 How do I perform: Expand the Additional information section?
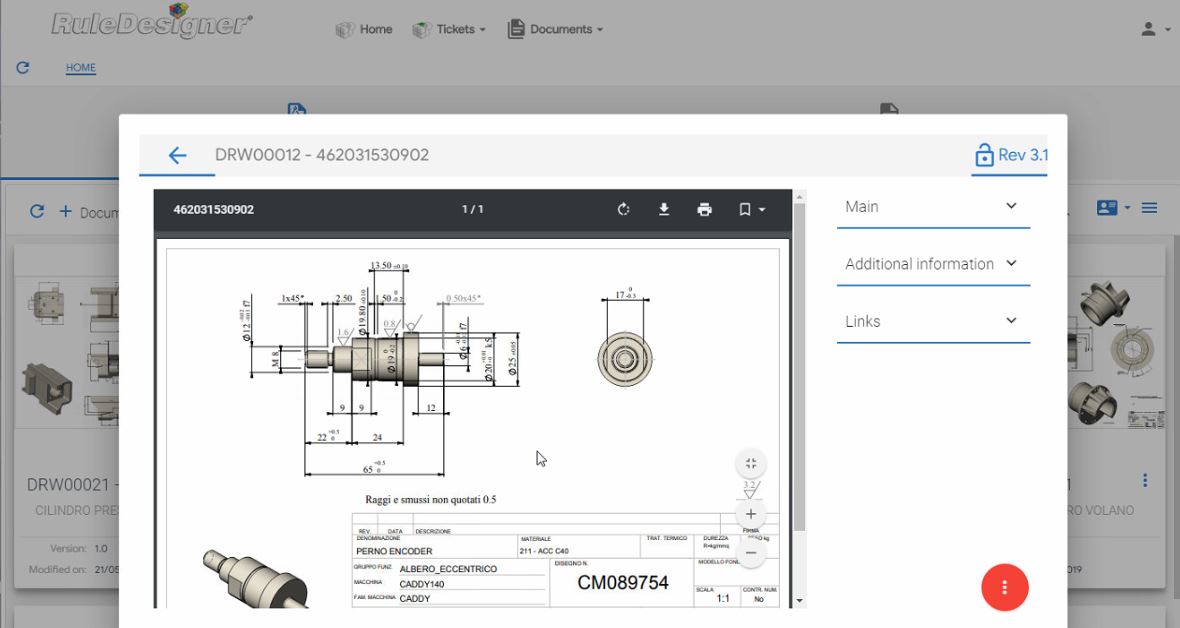[x=933, y=264]
